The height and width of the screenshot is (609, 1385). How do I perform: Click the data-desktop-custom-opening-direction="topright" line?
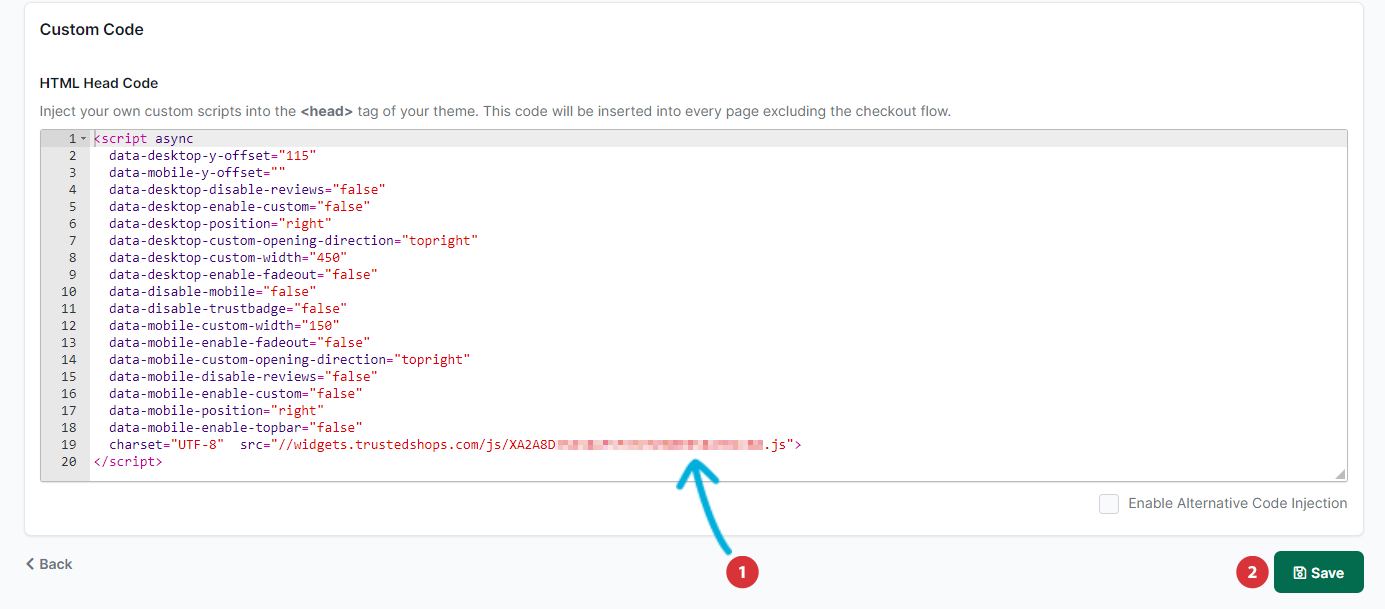point(294,240)
